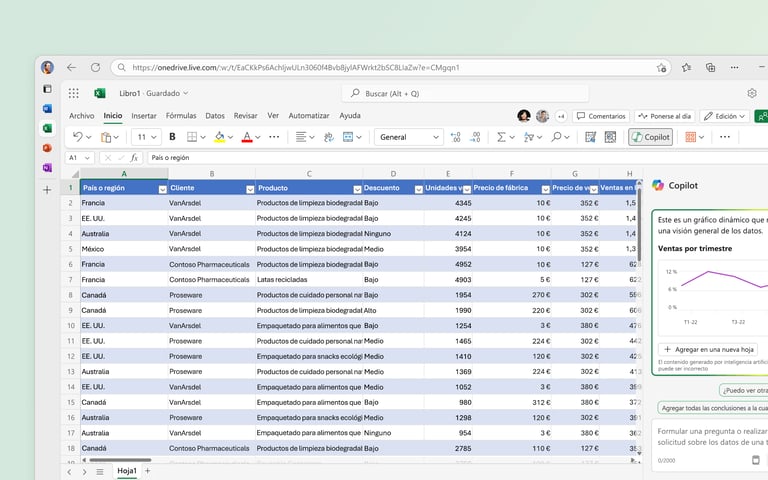Expand the General number format dropdown
This screenshot has height=480, width=768.
[x=435, y=137]
